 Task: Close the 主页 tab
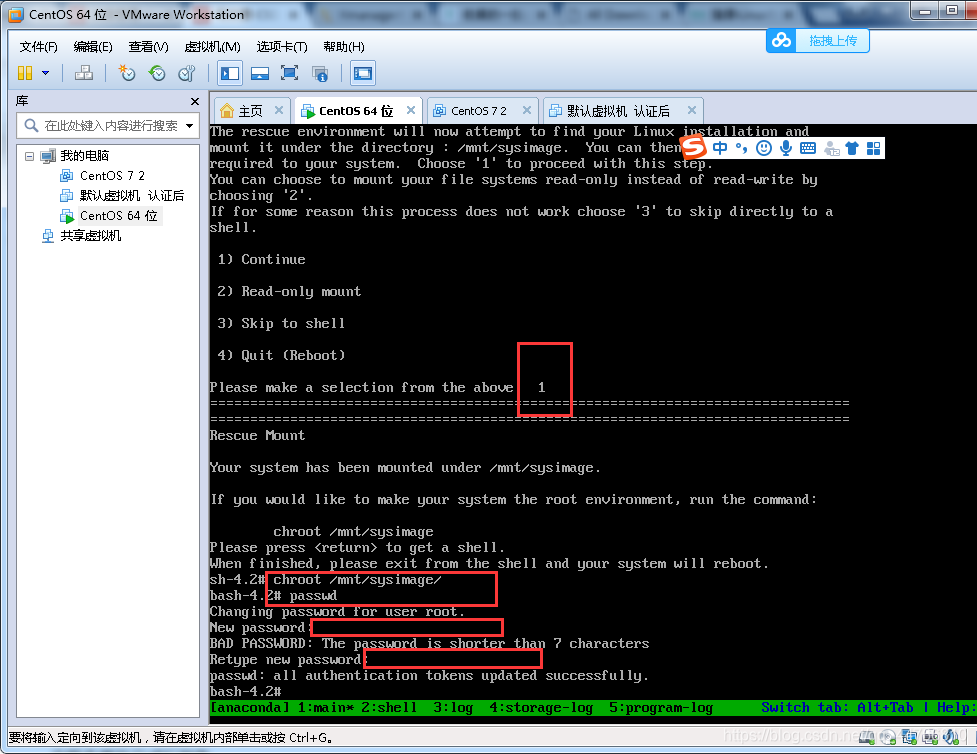[279, 110]
